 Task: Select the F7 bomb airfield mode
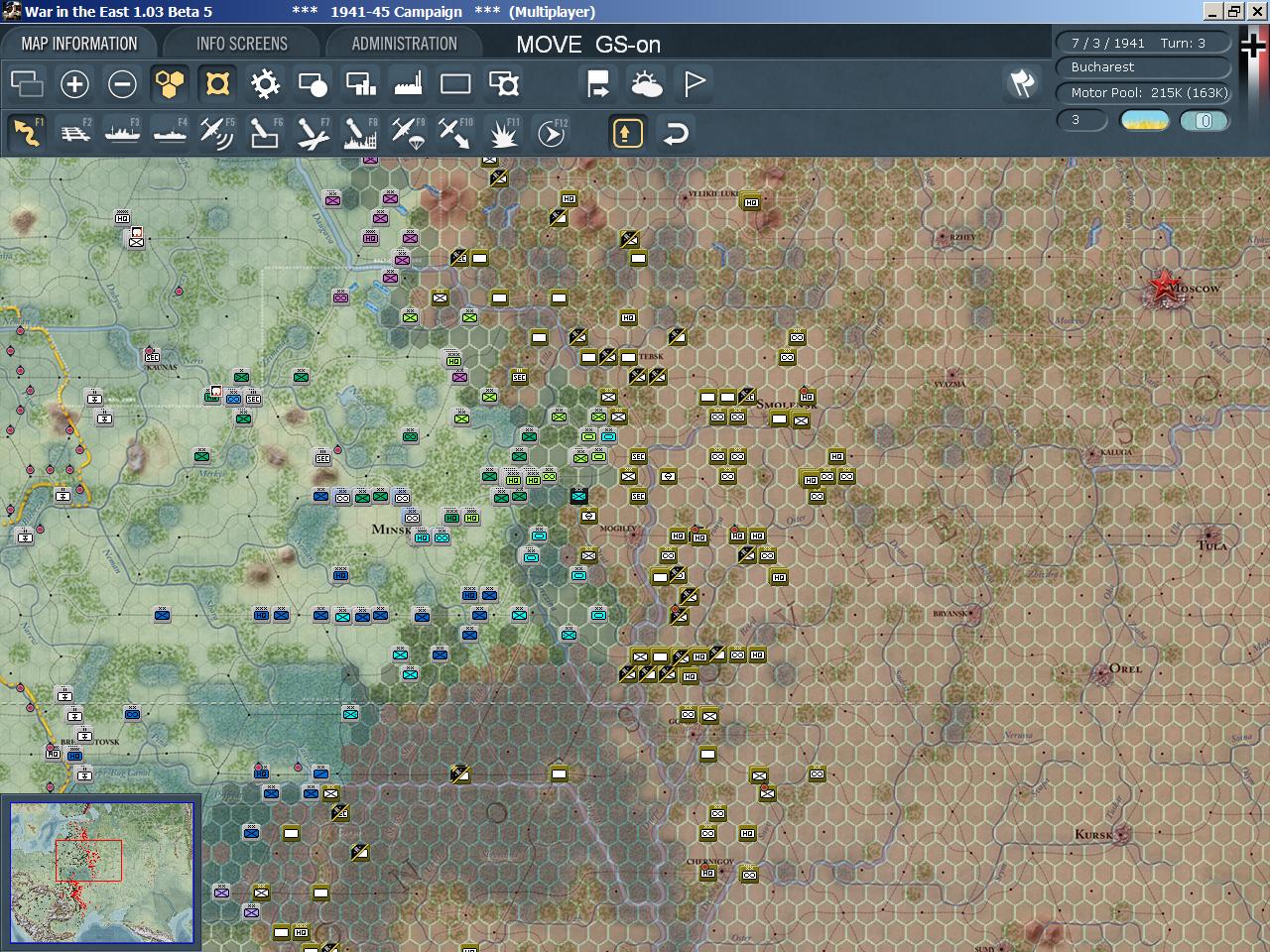(313, 133)
